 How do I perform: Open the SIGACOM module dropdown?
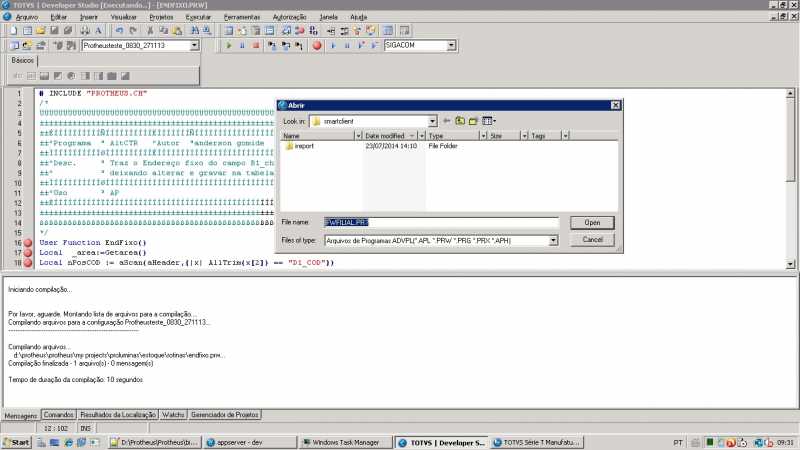click(451, 45)
